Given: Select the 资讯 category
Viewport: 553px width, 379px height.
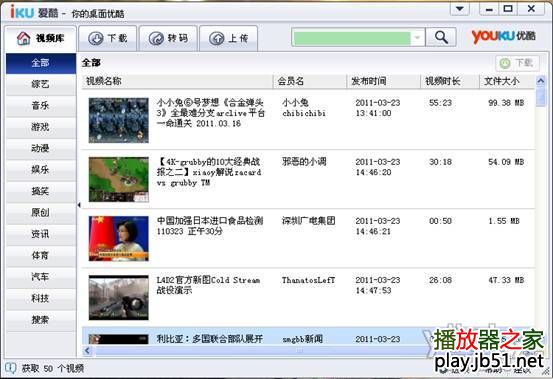Looking at the screenshot, I should click(41, 234).
